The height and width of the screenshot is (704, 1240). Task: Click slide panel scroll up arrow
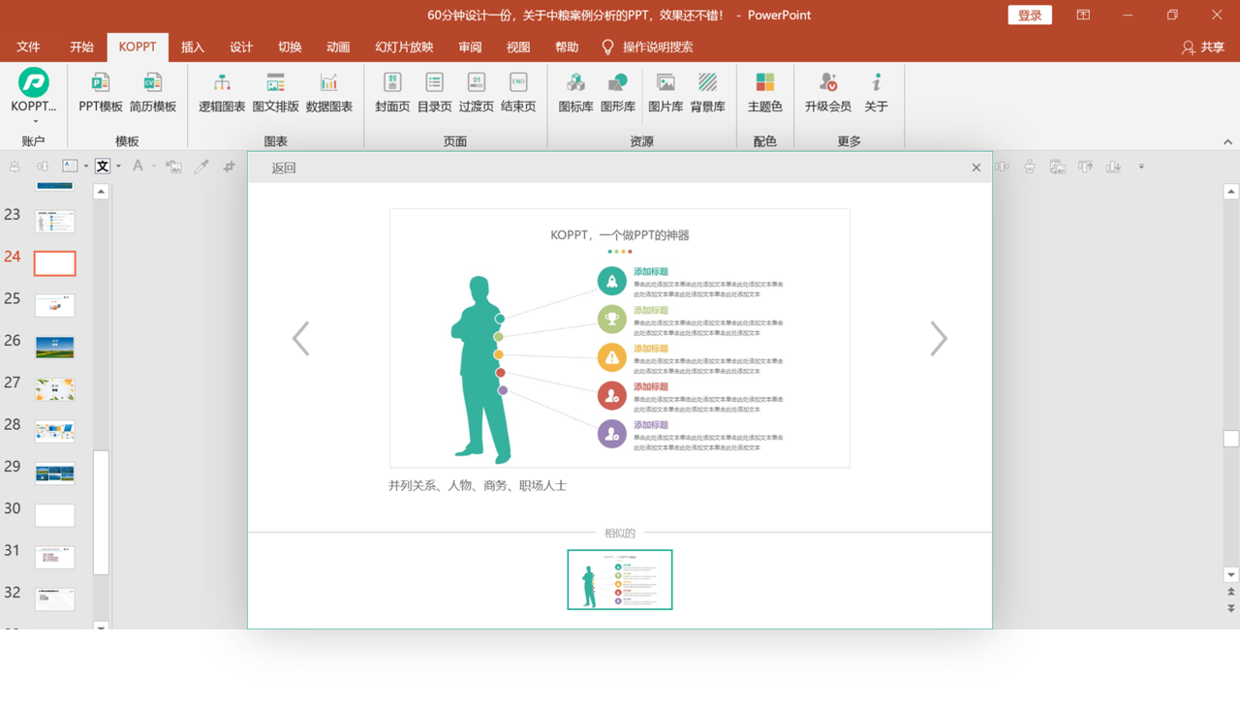pos(101,191)
